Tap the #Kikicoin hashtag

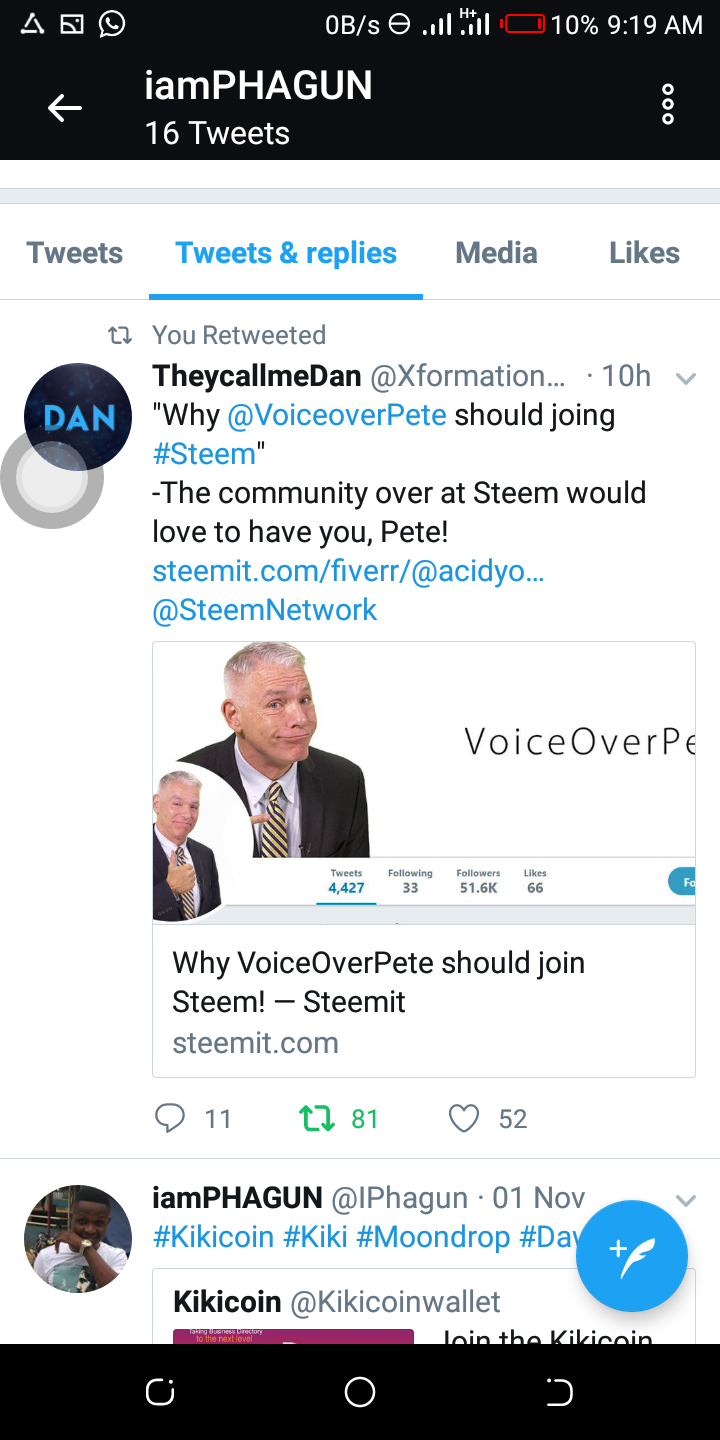pos(214,1237)
